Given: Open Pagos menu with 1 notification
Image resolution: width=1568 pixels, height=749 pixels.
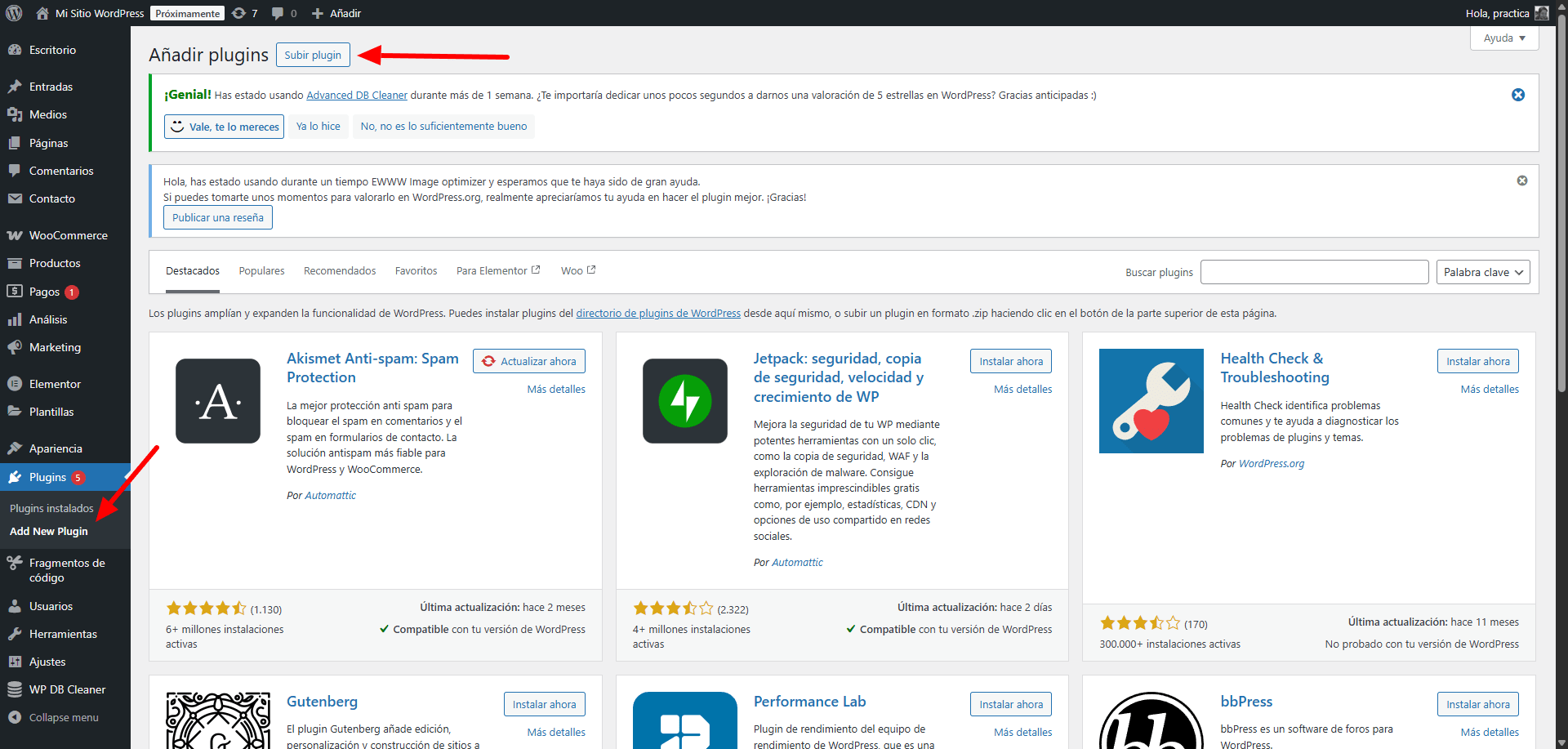Looking at the screenshot, I should point(65,292).
